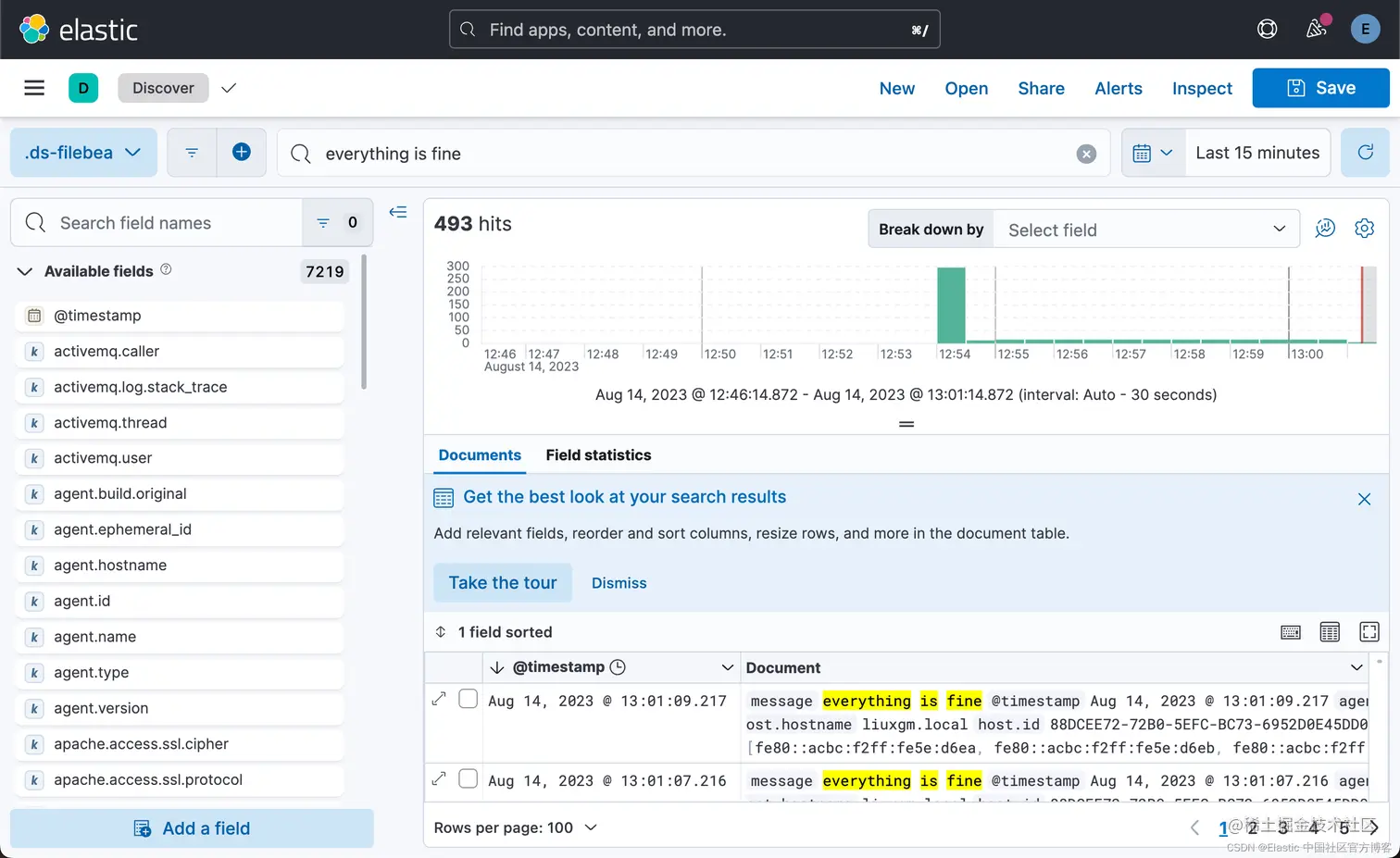Open the .ds-filebea data view dropdown
1400x858 pixels.
[x=83, y=153]
